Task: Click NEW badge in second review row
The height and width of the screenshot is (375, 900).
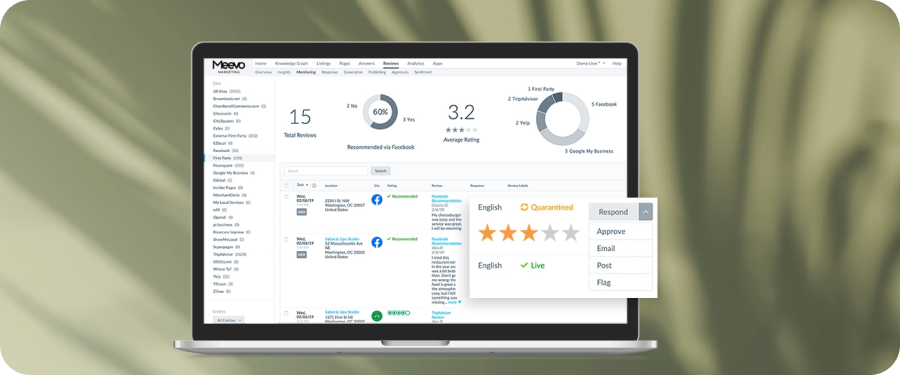Action: click(301, 254)
